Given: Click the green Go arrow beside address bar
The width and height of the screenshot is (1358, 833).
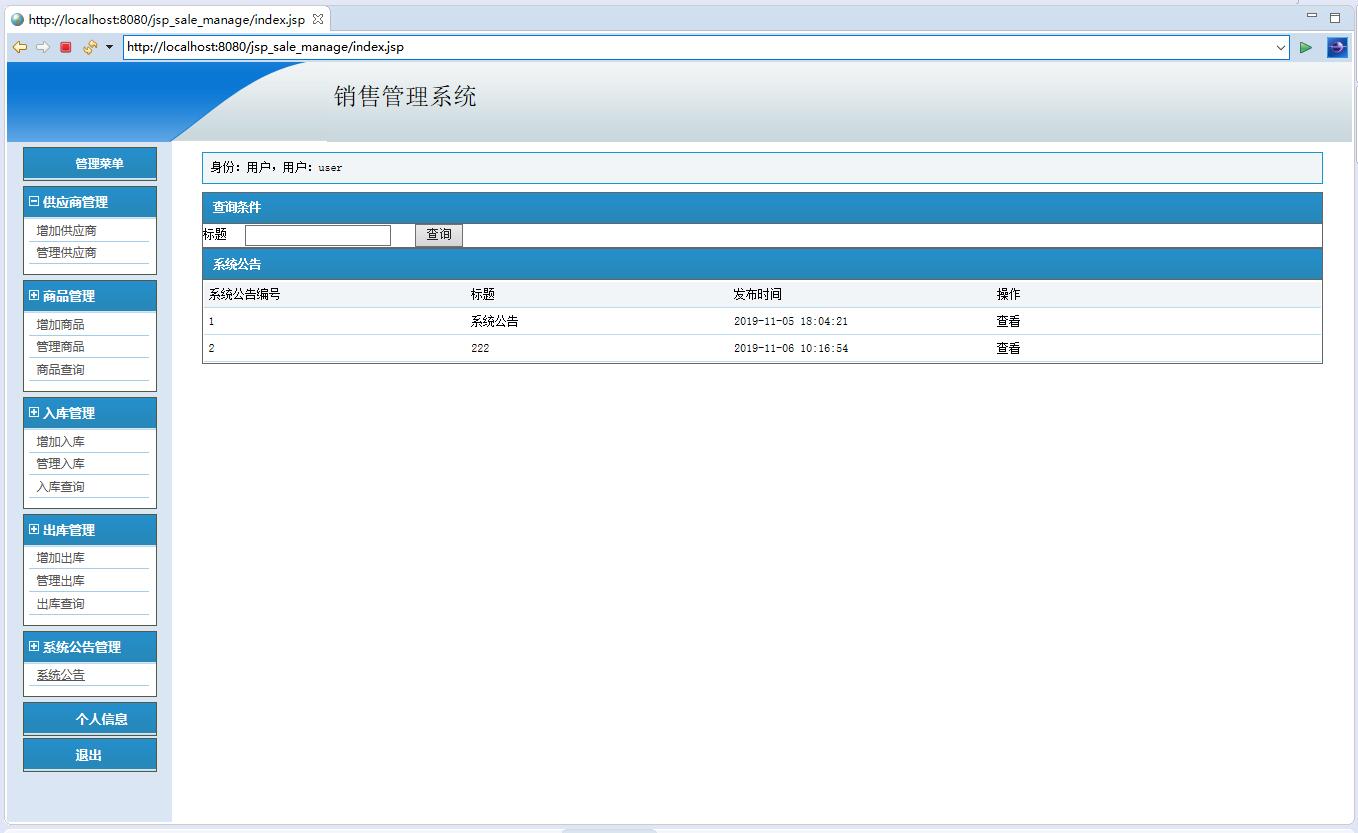Looking at the screenshot, I should click(1305, 47).
